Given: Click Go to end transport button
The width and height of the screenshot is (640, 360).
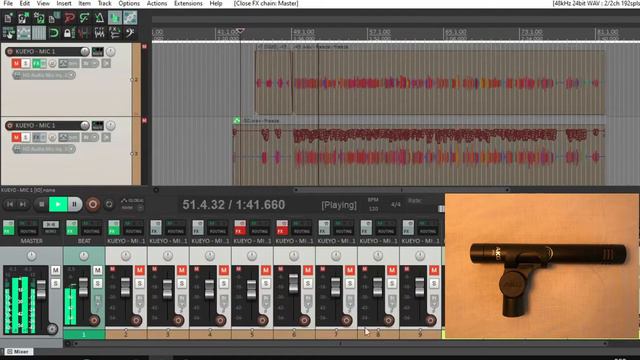Looking at the screenshot, I should [x=23, y=204].
